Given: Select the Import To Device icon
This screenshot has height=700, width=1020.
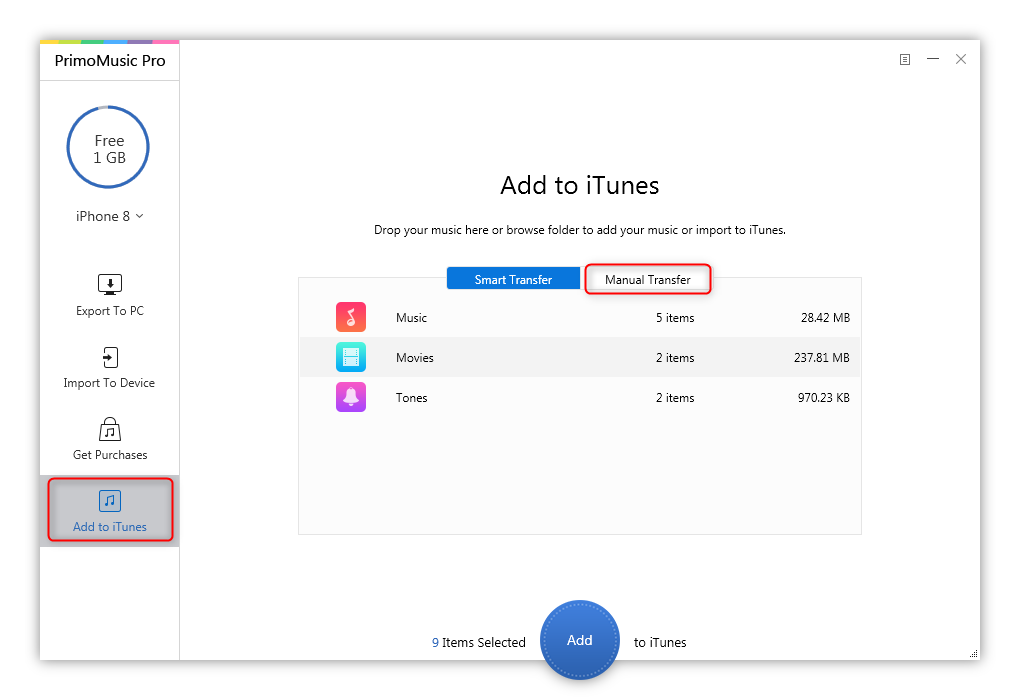Looking at the screenshot, I should pyautogui.click(x=110, y=357).
